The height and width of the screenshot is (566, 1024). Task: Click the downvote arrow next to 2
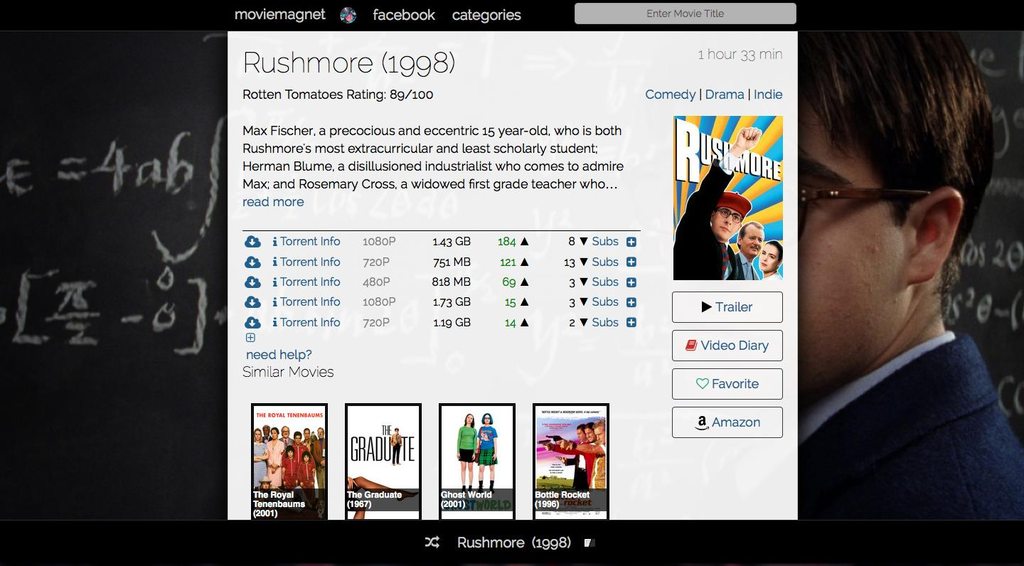[584, 322]
